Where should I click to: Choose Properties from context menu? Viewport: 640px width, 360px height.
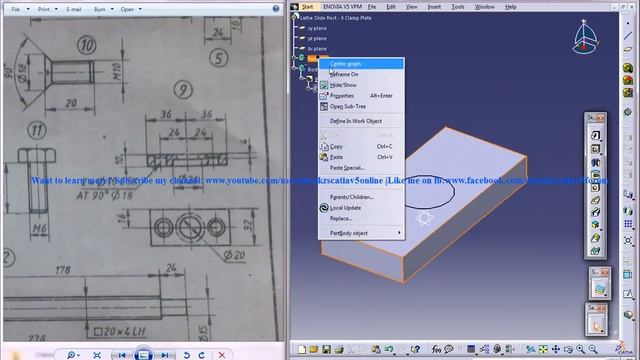click(x=361, y=96)
